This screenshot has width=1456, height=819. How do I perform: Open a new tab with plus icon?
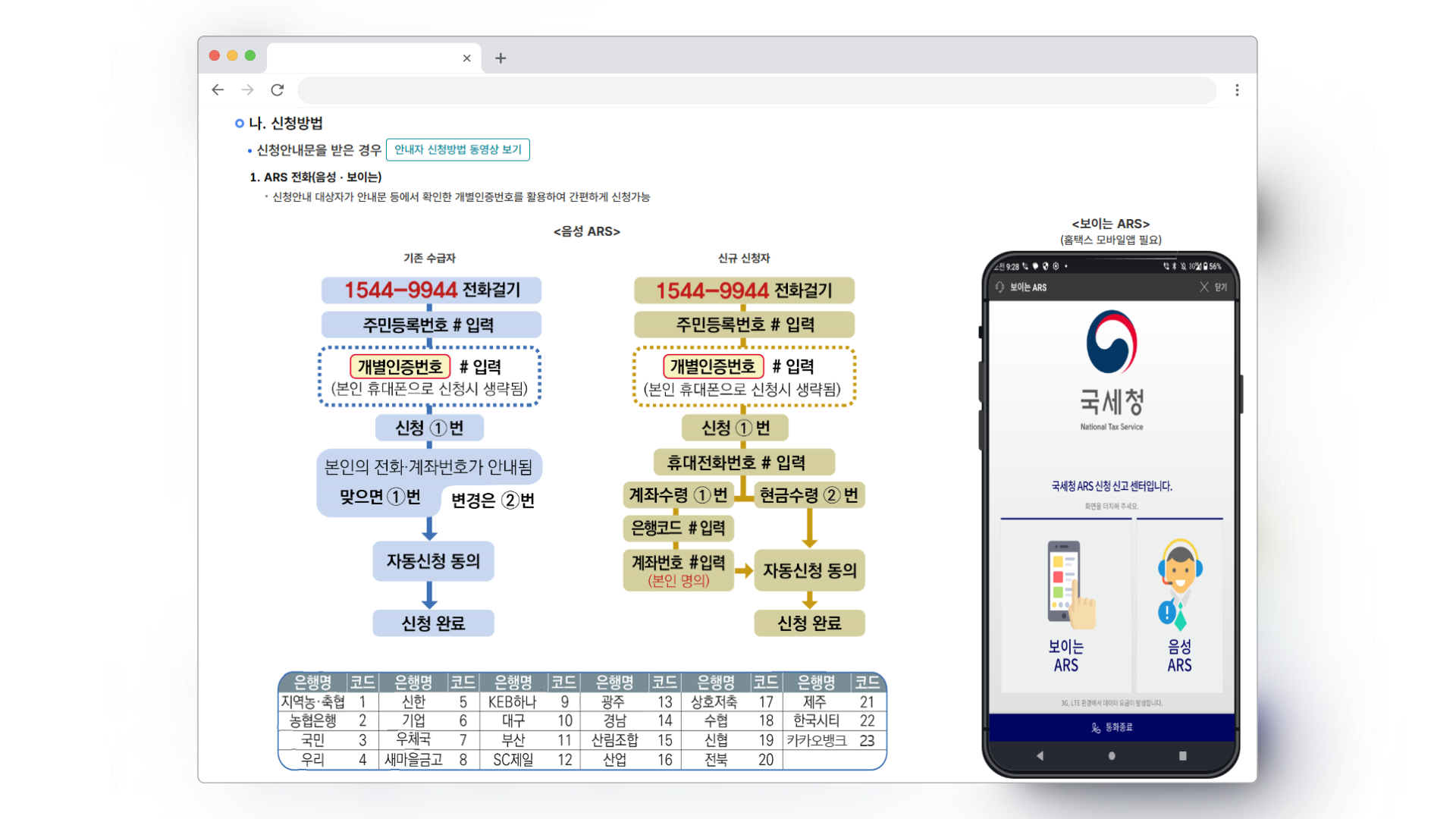point(500,58)
